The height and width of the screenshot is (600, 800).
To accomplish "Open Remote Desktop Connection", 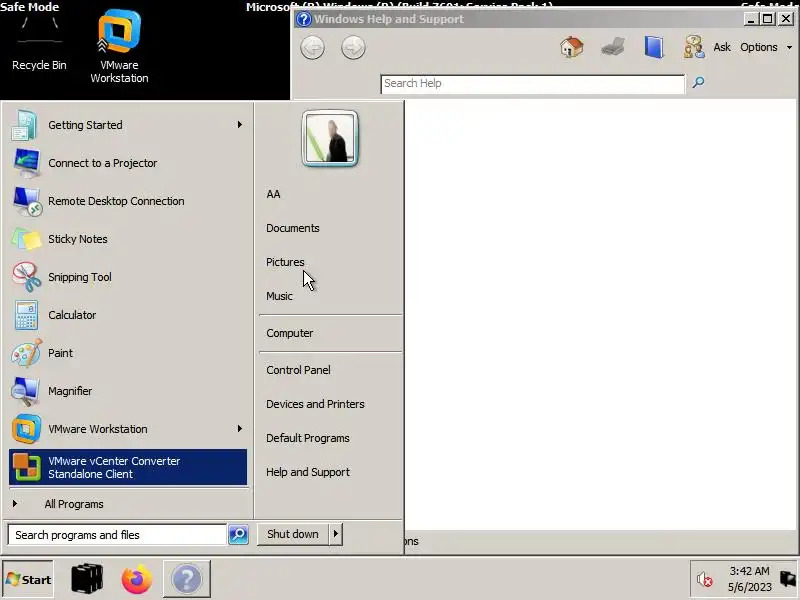I will pyautogui.click(x=128, y=201).
